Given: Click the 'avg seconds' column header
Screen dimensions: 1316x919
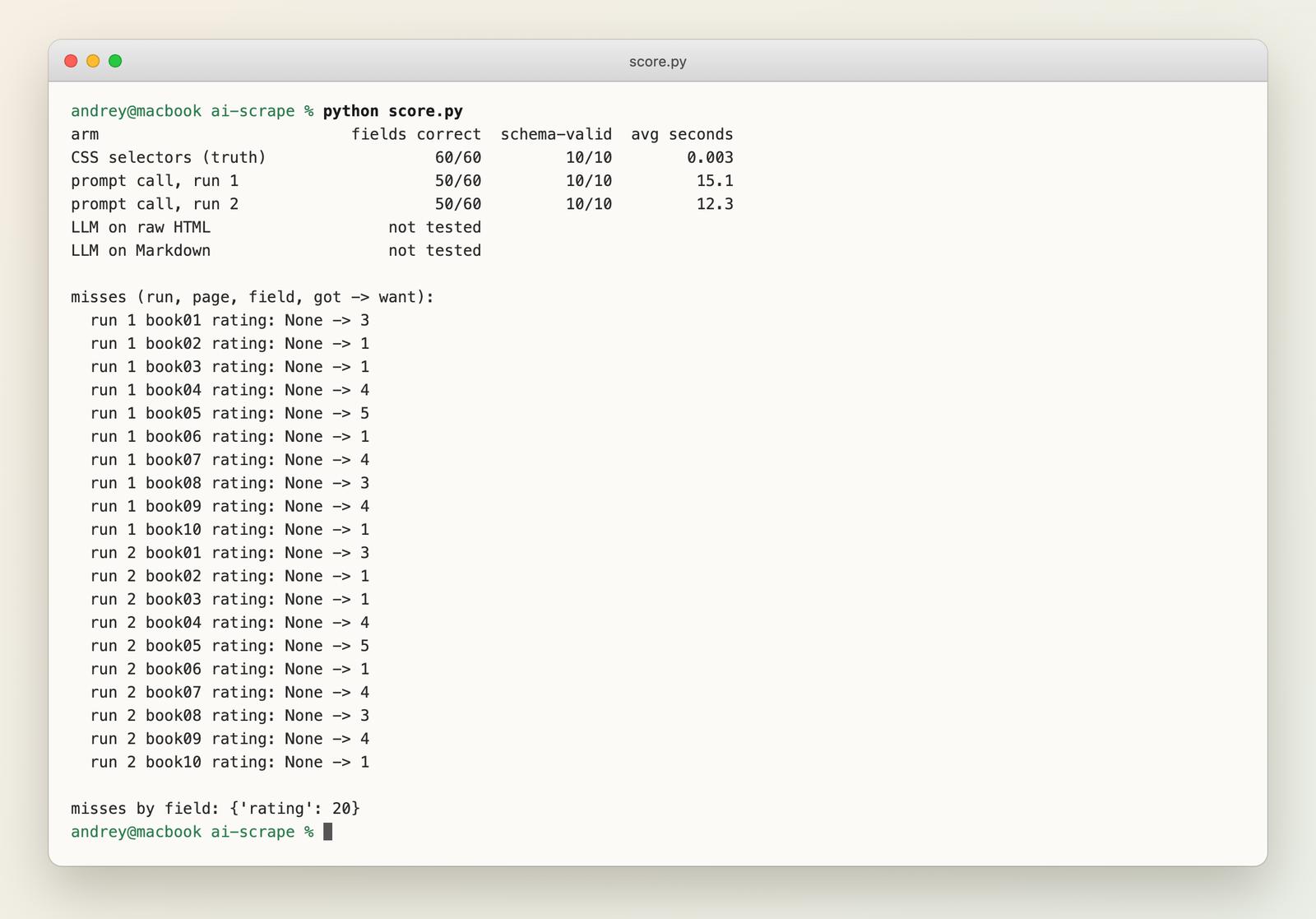Looking at the screenshot, I should pos(682,134).
